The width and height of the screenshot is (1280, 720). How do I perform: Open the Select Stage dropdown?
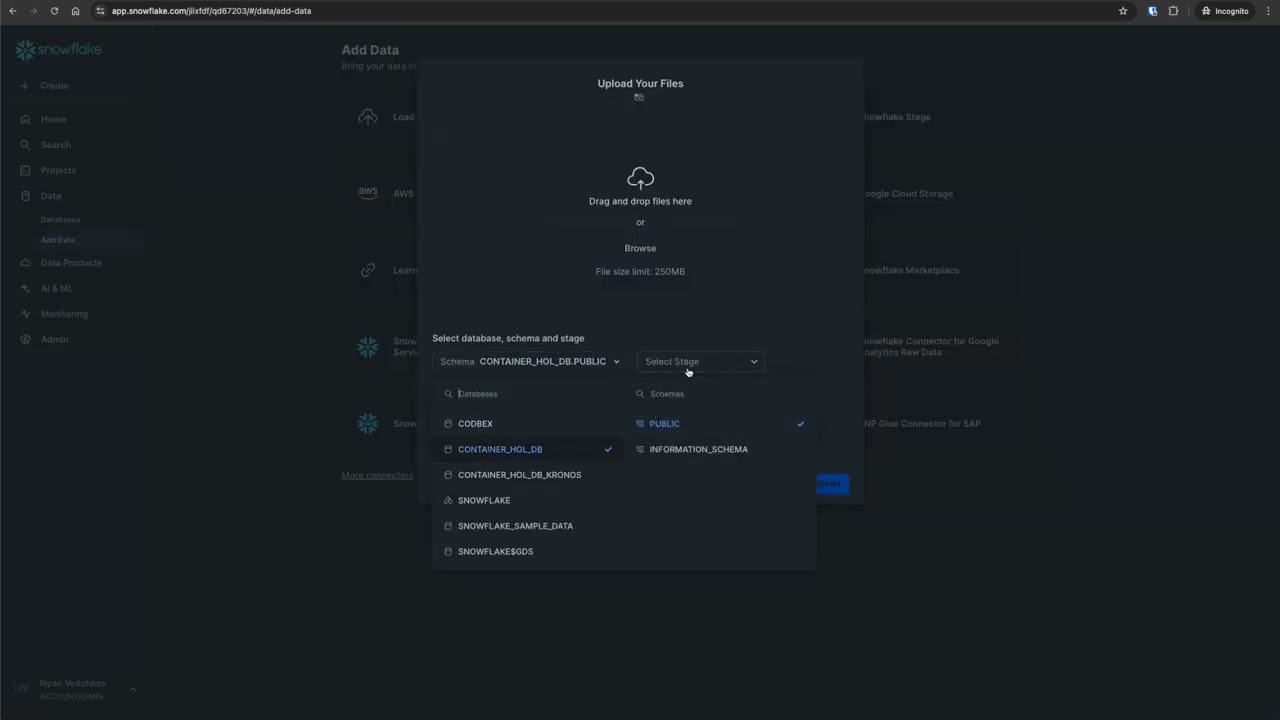coord(701,362)
